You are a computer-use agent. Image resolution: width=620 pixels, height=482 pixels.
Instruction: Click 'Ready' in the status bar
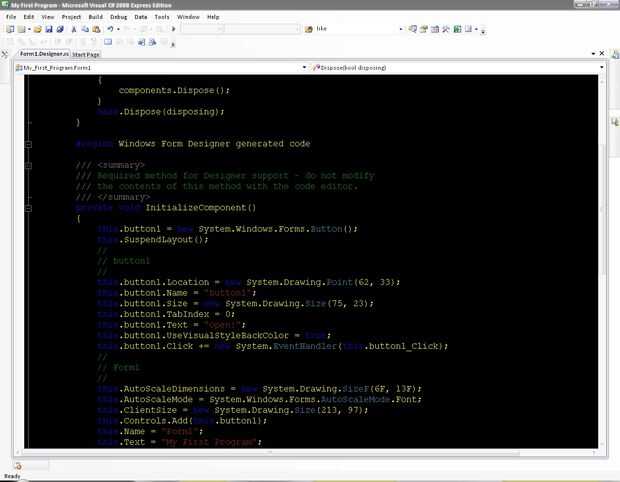pos(12,476)
